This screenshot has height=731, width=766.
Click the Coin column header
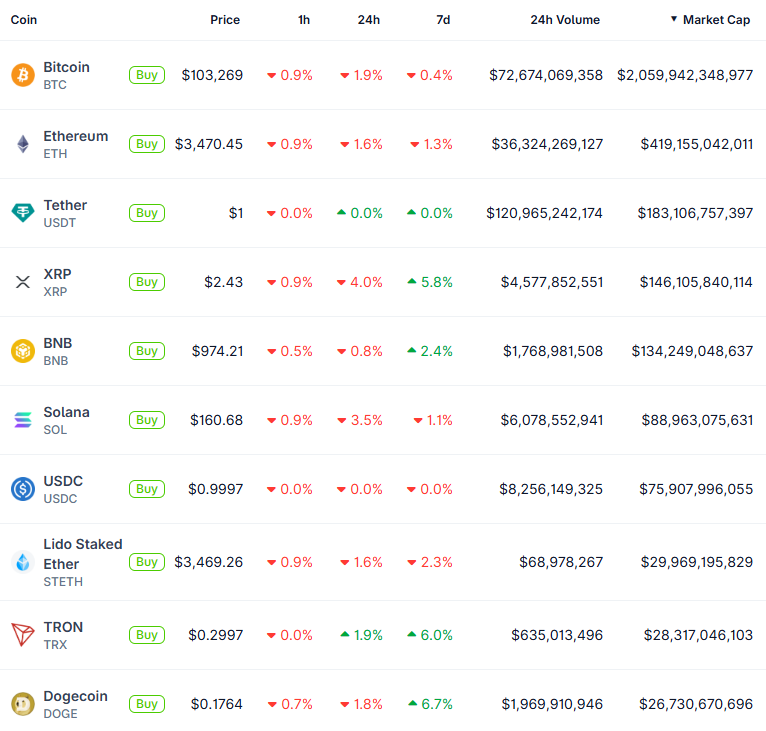[24, 20]
